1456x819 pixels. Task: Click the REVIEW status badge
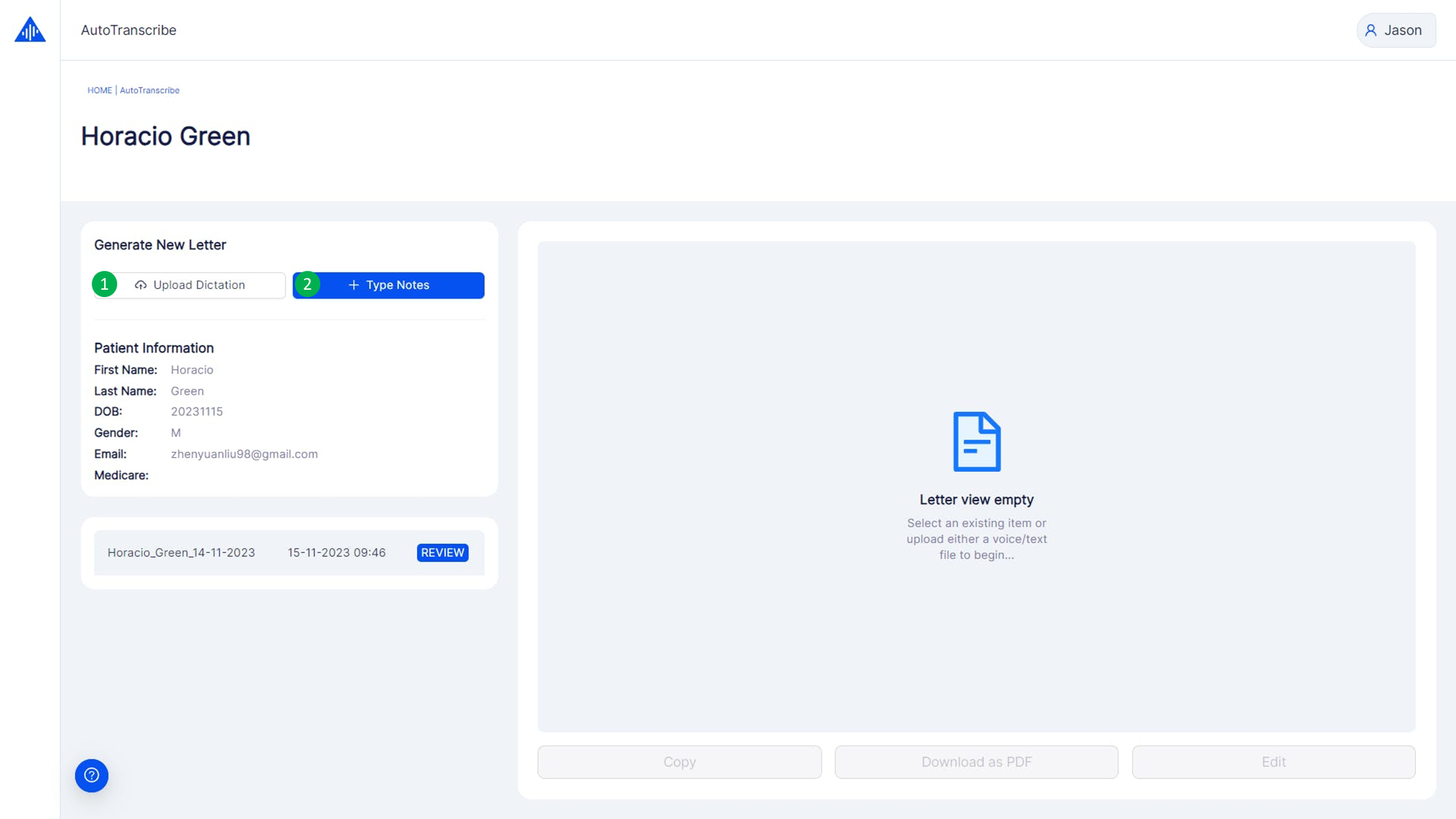[442, 553]
